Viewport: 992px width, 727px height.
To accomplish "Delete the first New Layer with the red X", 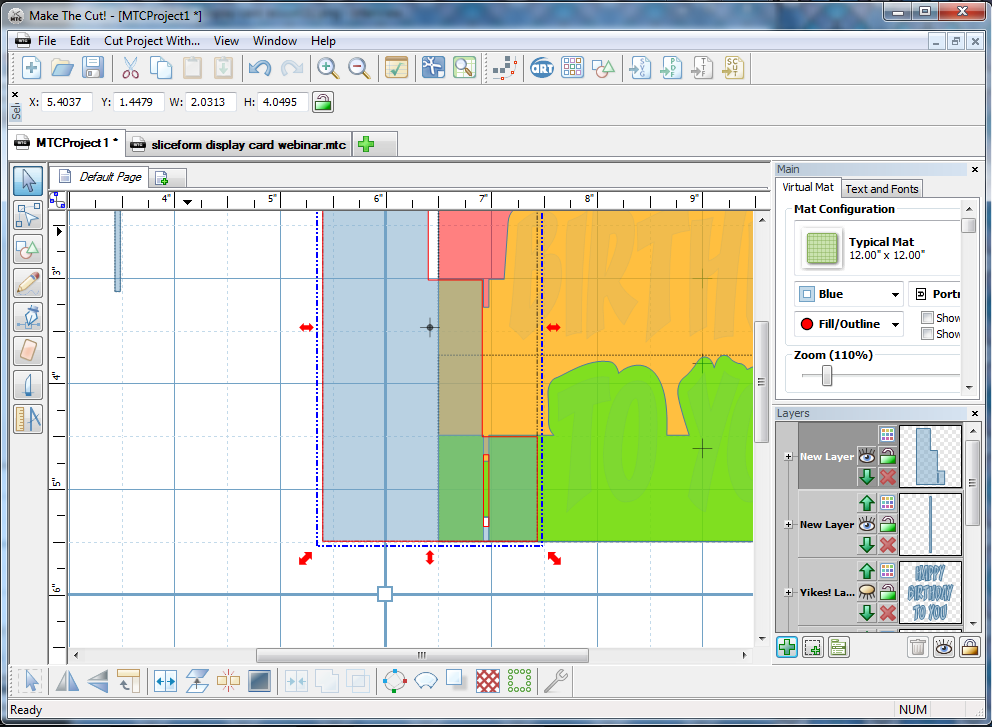I will pos(888,477).
